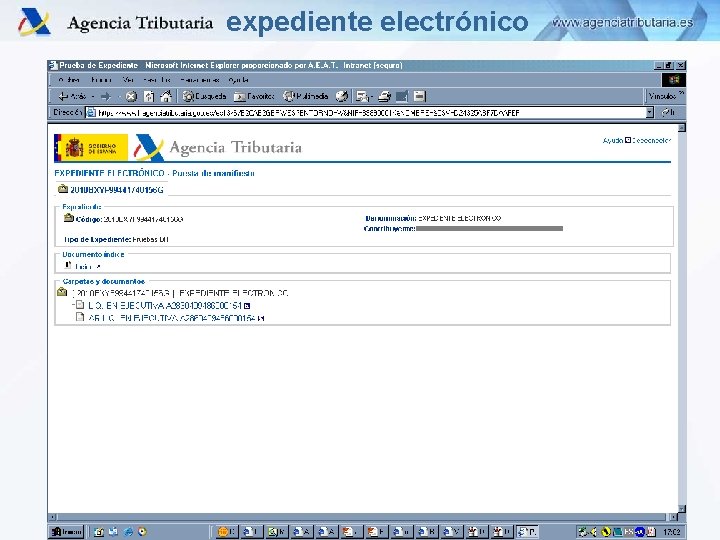This screenshot has height=540, width=720.
Task: Open the Ver menu
Action: coord(129,80)
